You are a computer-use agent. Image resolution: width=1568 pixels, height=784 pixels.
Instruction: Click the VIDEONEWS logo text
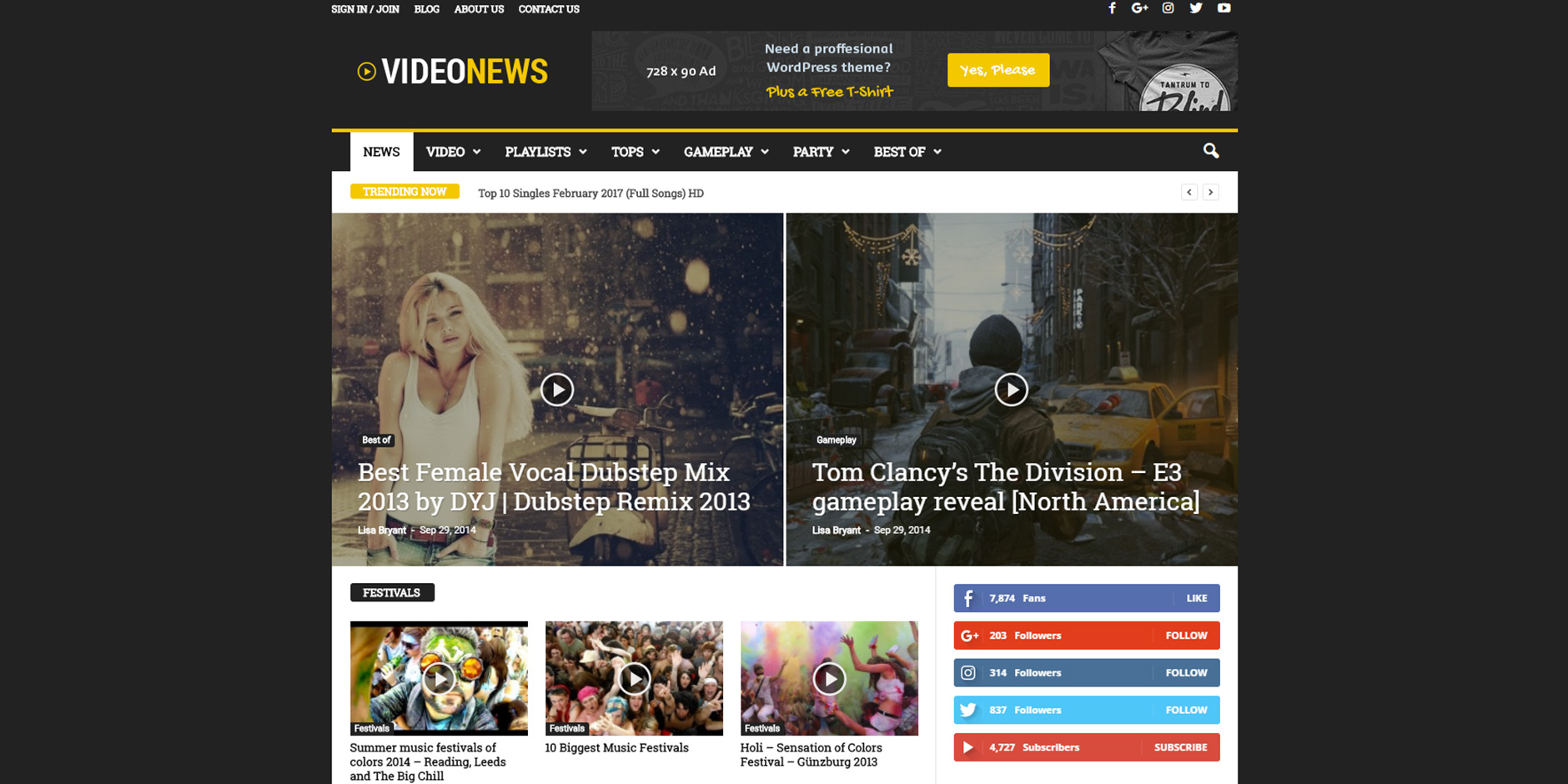pyautogui.click(x=465, y=72)
